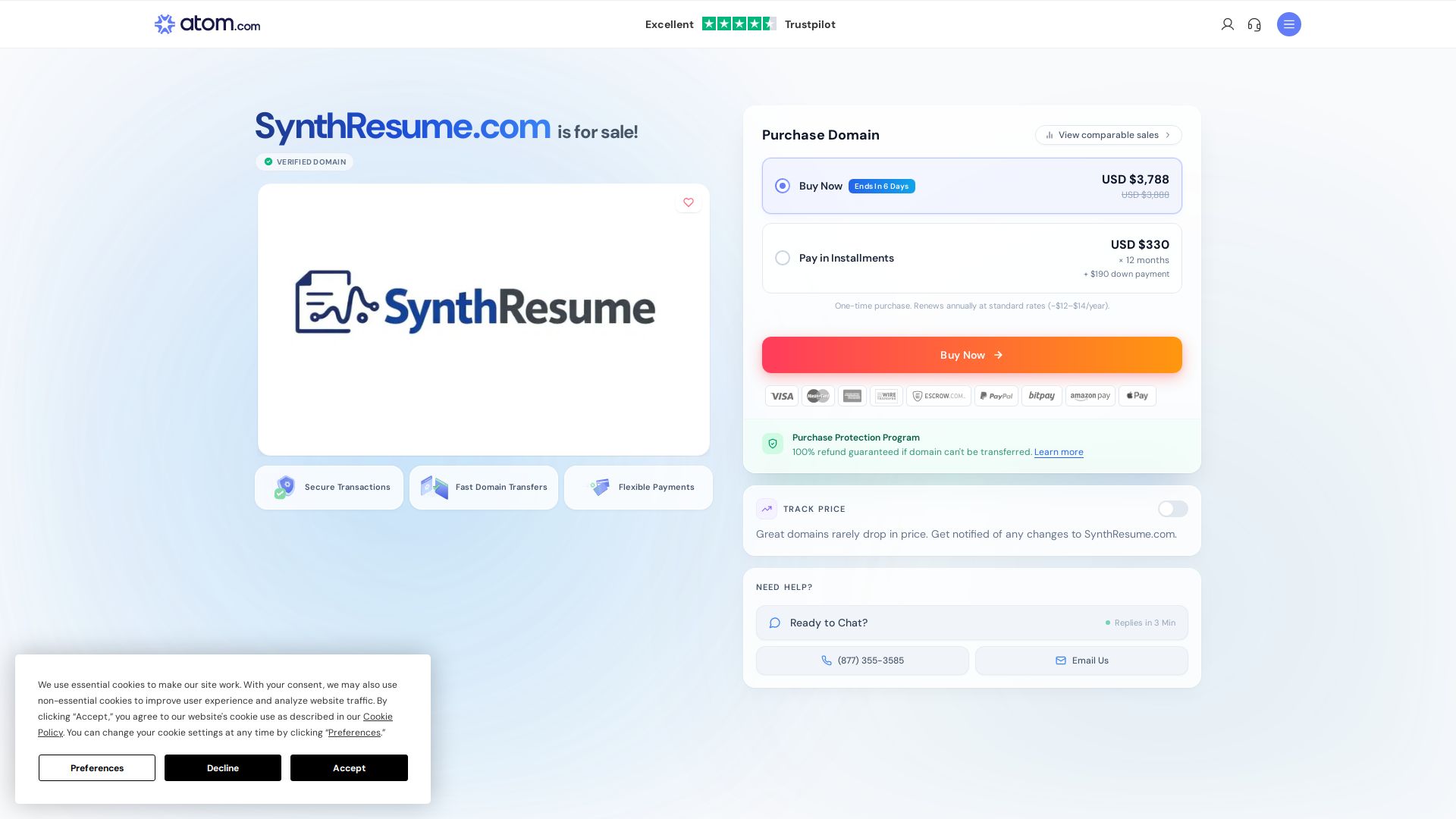Screen dimensions: 1456x819
Task: Click the Secure Transactions card
Action: click(329, 488)
